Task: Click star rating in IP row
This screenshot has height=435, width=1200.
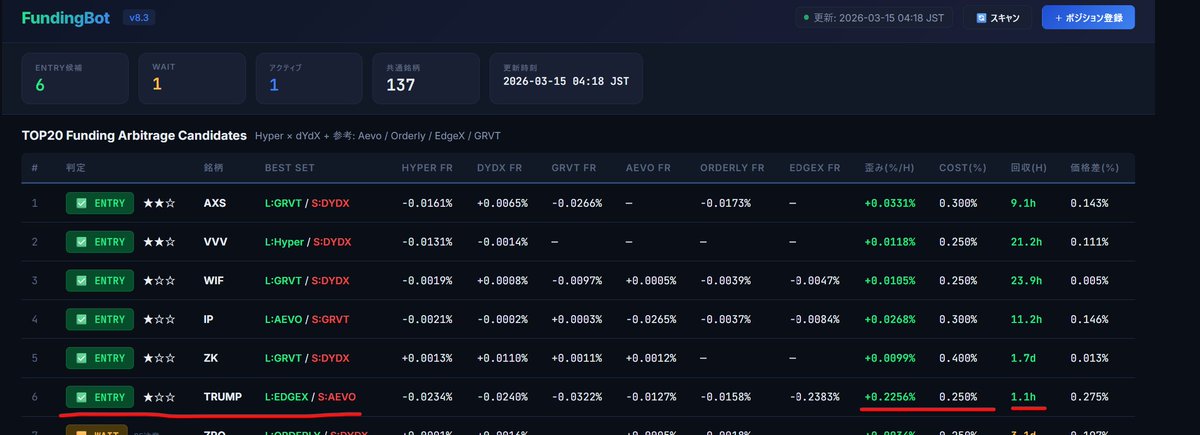Action: pyautogui.click(x=160, y=319)
